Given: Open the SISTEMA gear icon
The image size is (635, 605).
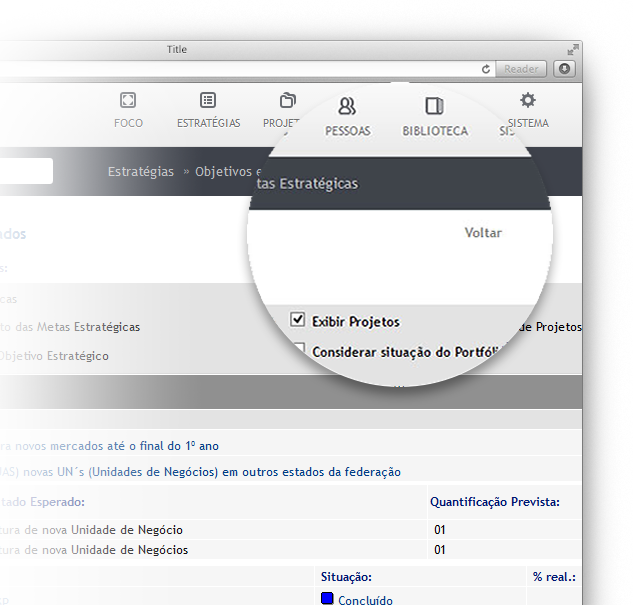Looking at the screenshot, I should click(x=528, y=100).
